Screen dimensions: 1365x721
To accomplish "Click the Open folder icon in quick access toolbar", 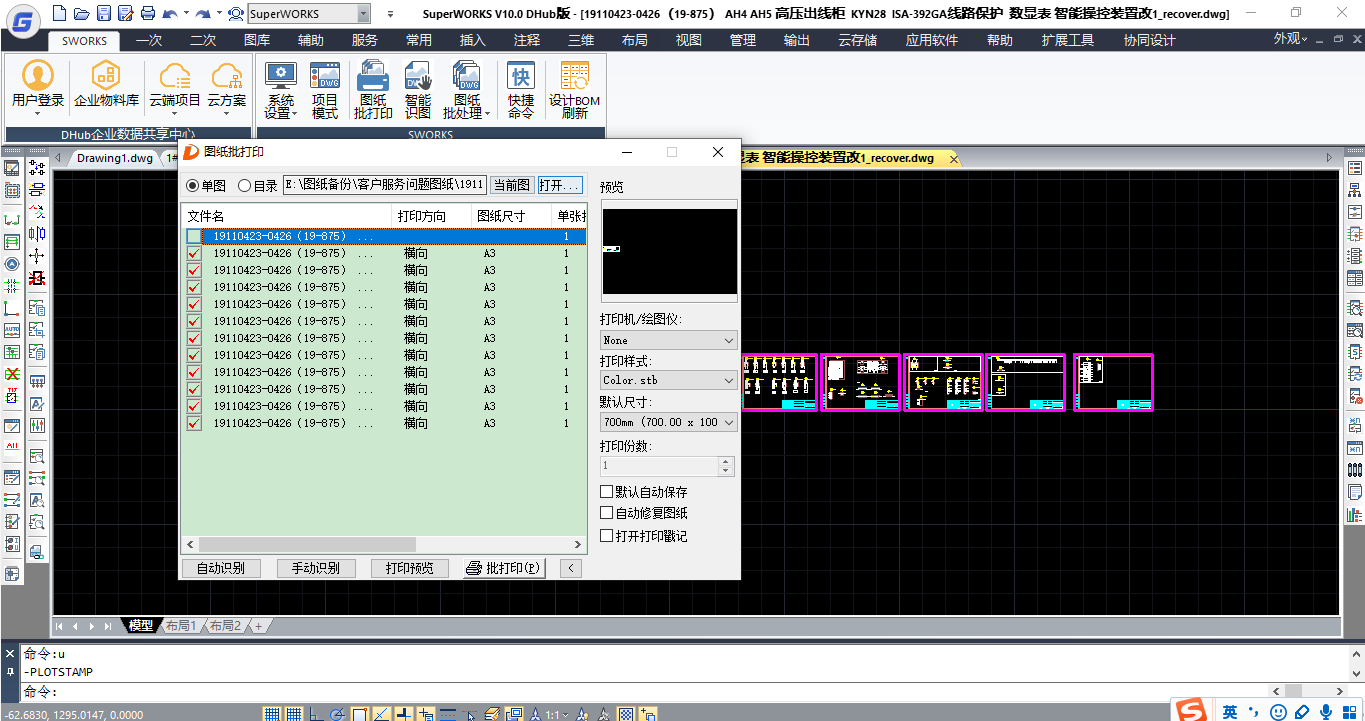I will click(x=81, y=13).
